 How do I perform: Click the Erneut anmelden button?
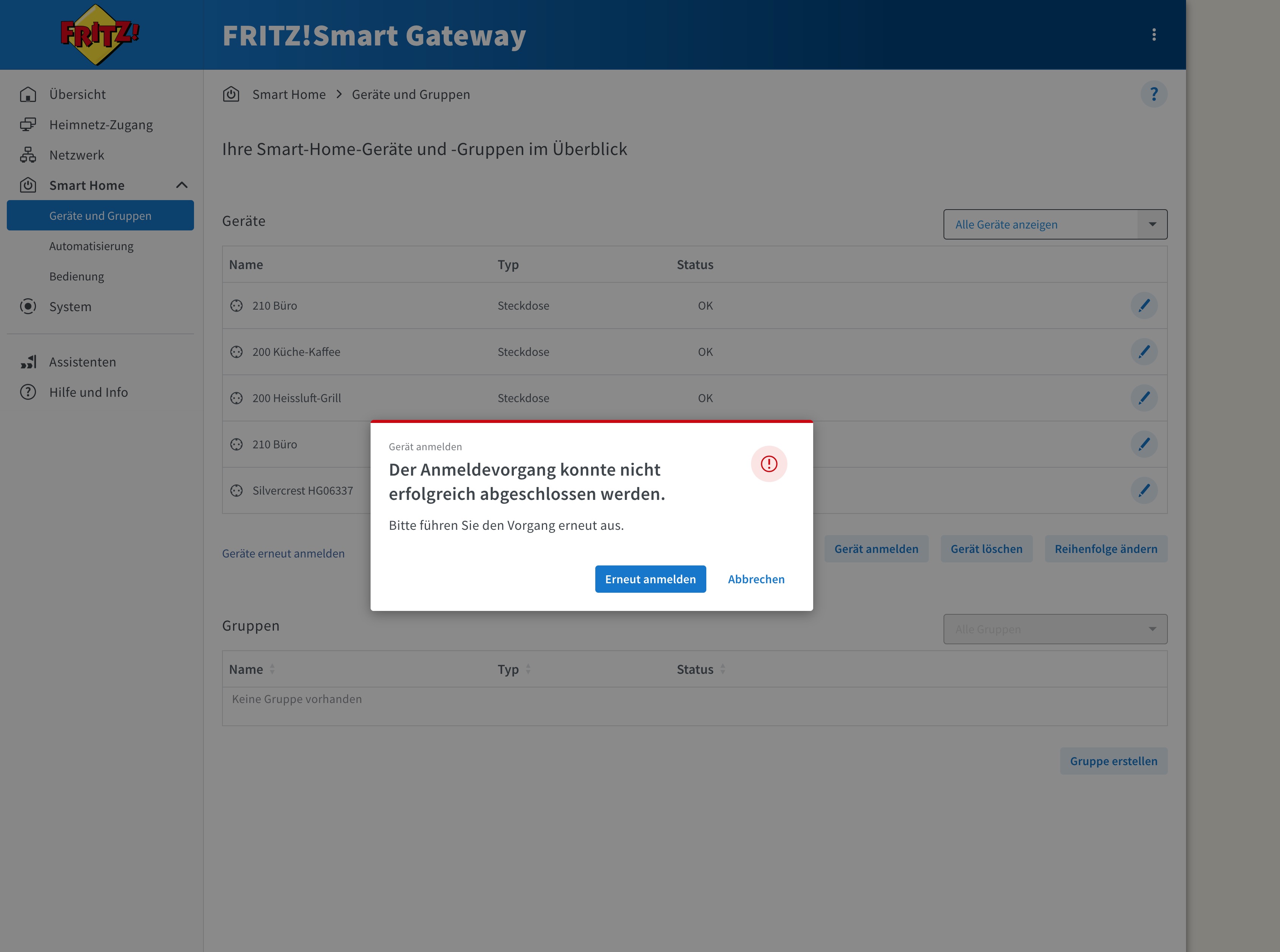click(x=650, y=579)
